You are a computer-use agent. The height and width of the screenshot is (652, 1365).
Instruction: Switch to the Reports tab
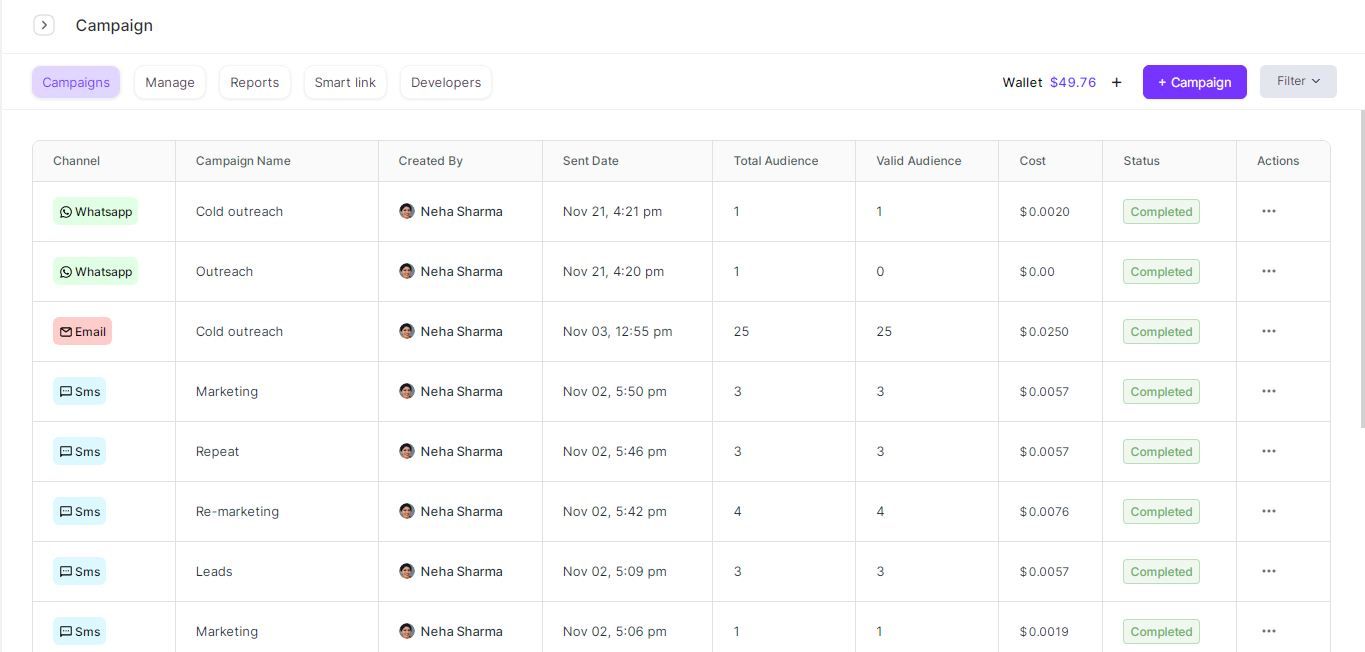pos(254,82)
